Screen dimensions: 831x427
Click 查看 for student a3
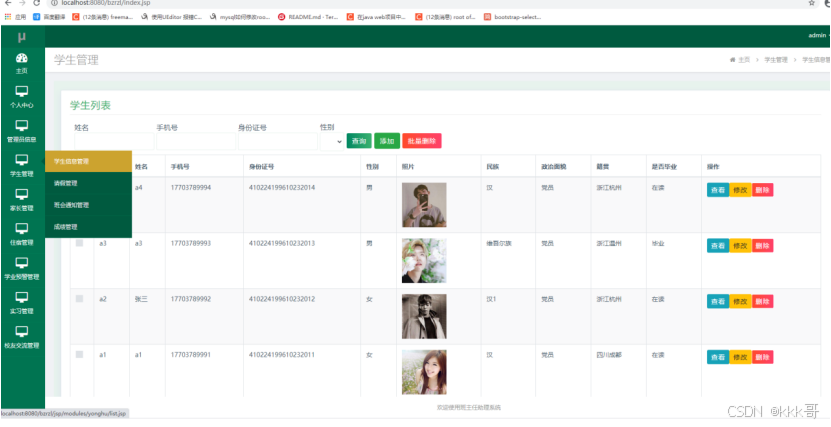[718, 246]
